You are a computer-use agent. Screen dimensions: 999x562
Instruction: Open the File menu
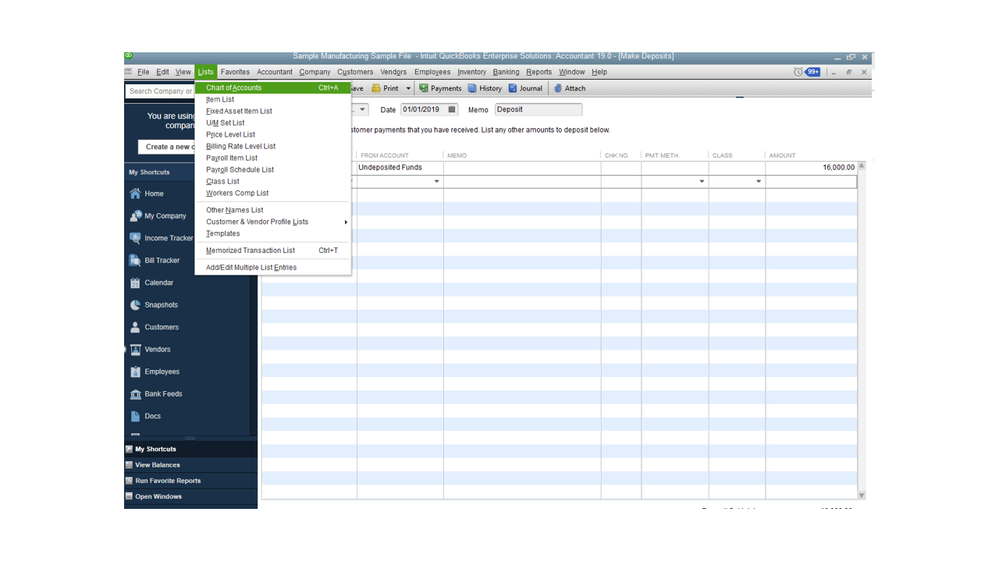143,72
